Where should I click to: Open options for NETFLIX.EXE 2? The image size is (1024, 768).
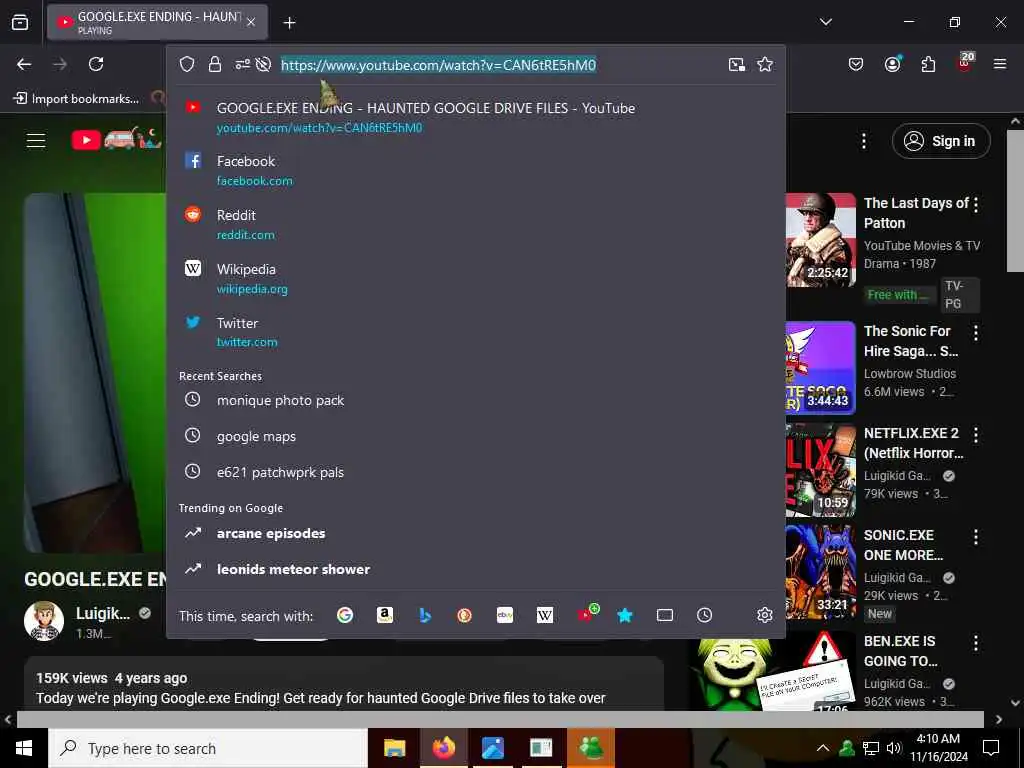(976, 435)
